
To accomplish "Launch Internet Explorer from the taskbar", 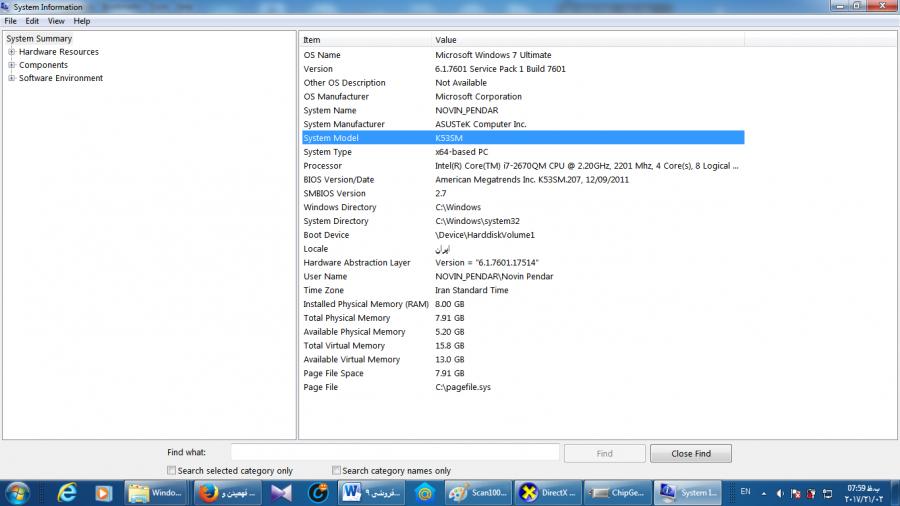I will click(x=67, y=493).
